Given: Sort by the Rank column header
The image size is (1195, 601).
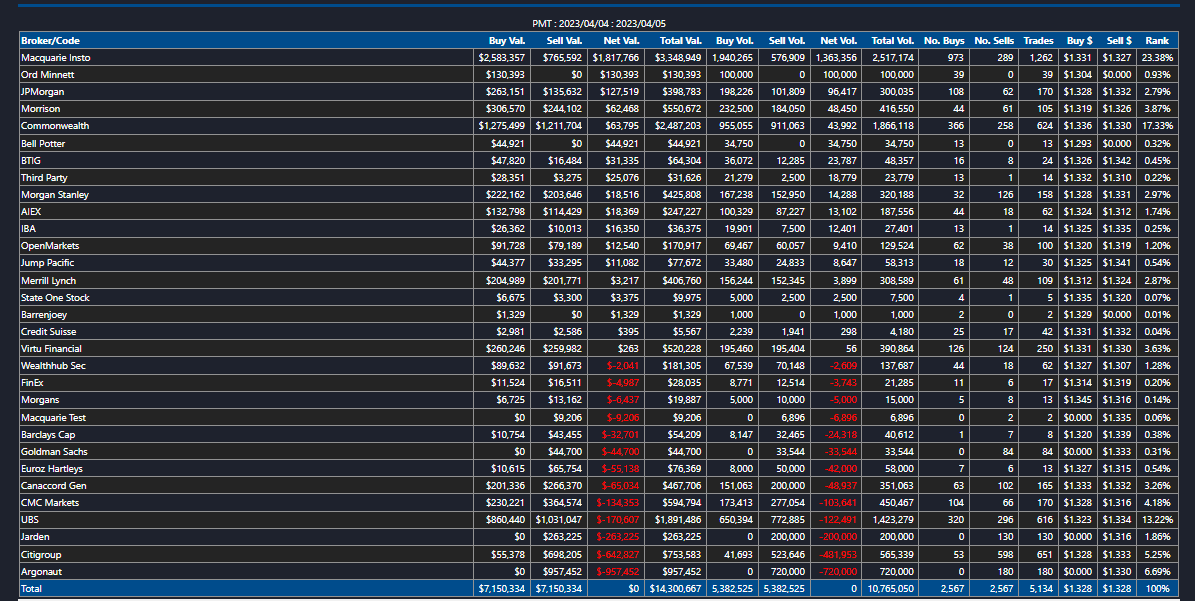Looking at the screenshot, I should (x=1157, y=40).
